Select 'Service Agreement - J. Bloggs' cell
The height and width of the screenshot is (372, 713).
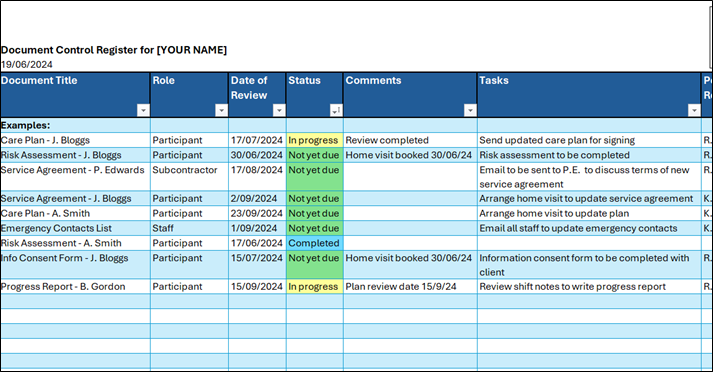coord(75,199)
